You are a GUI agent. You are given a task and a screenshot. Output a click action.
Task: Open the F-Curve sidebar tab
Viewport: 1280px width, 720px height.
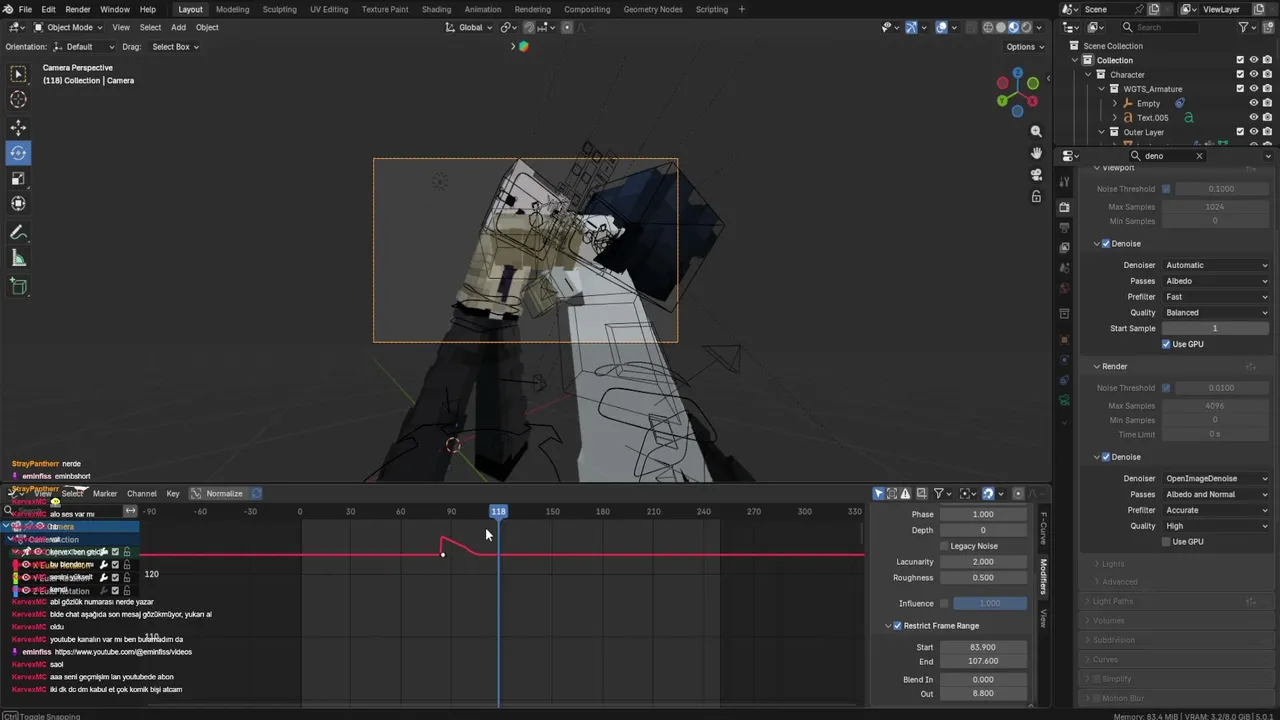click(1044, 529)
